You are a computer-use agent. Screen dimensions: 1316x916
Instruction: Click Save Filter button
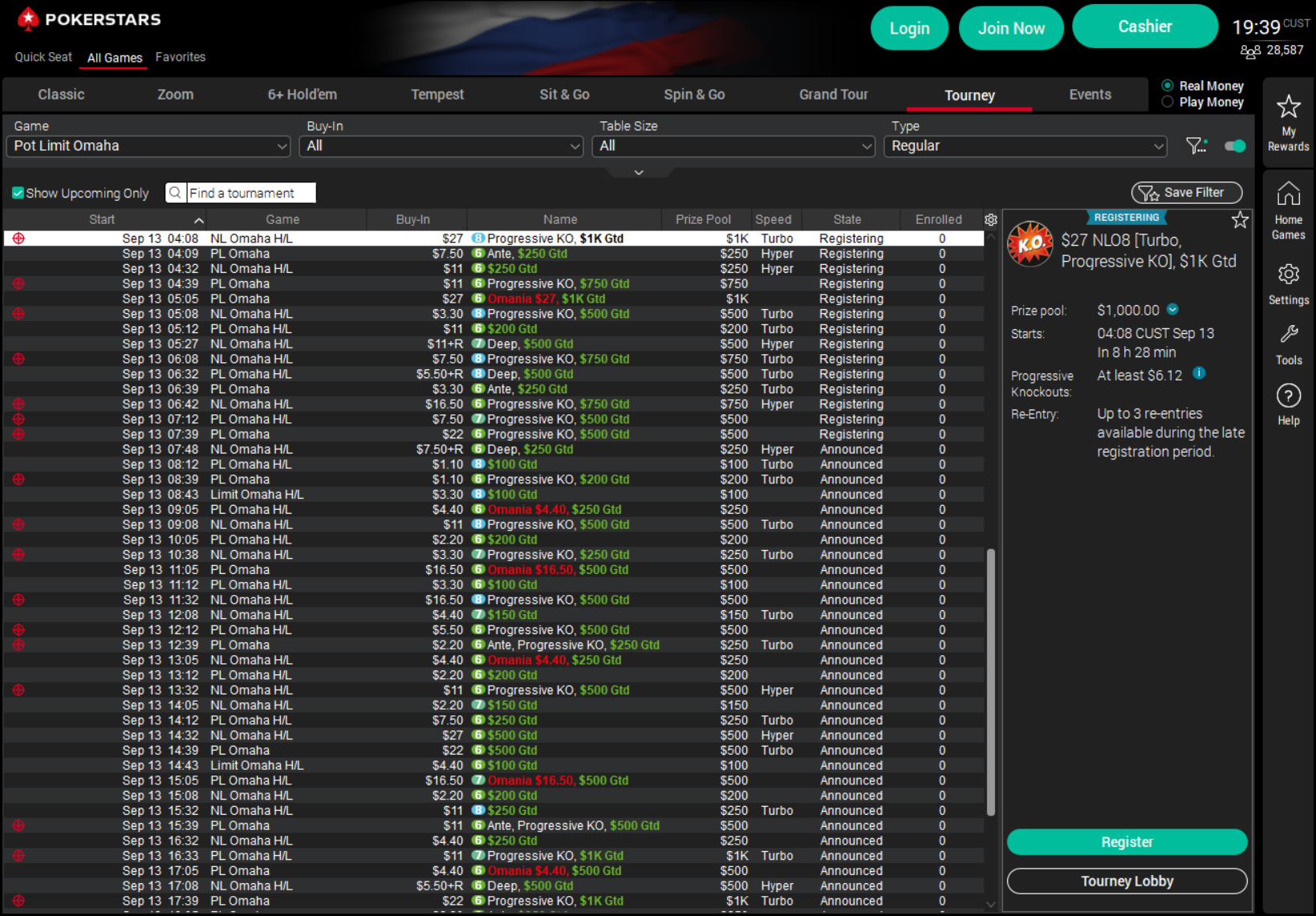(1187, 193)
